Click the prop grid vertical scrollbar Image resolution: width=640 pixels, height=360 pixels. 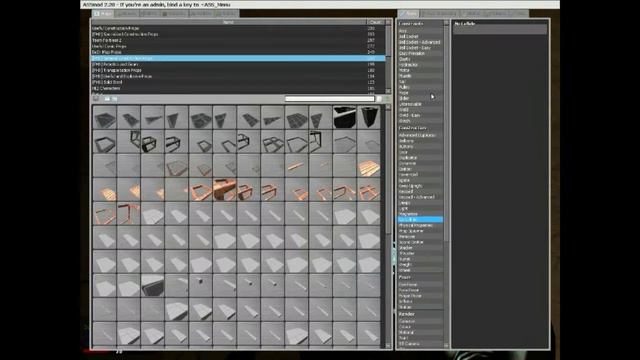coord(388,227)
